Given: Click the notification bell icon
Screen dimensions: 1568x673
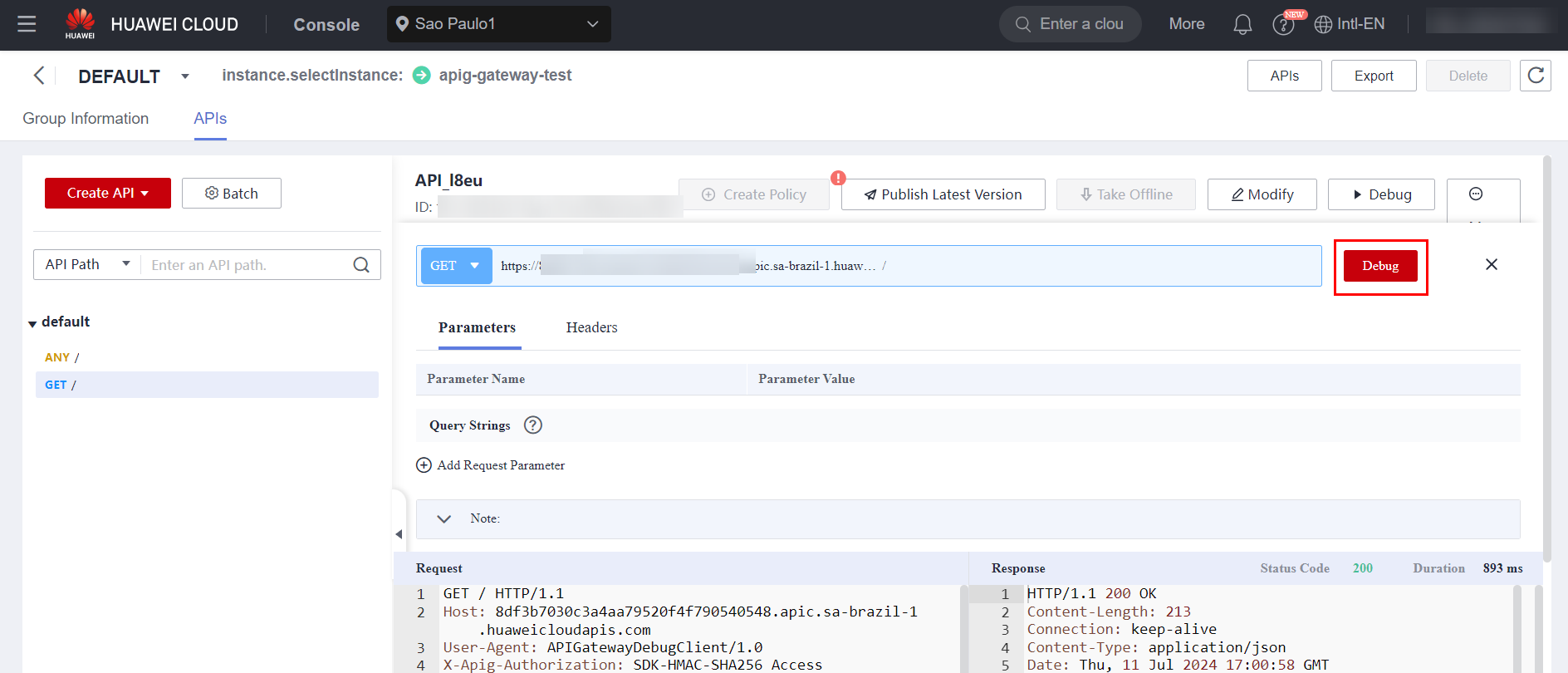Looking at the screenshot, I should tap(1242, 25).
